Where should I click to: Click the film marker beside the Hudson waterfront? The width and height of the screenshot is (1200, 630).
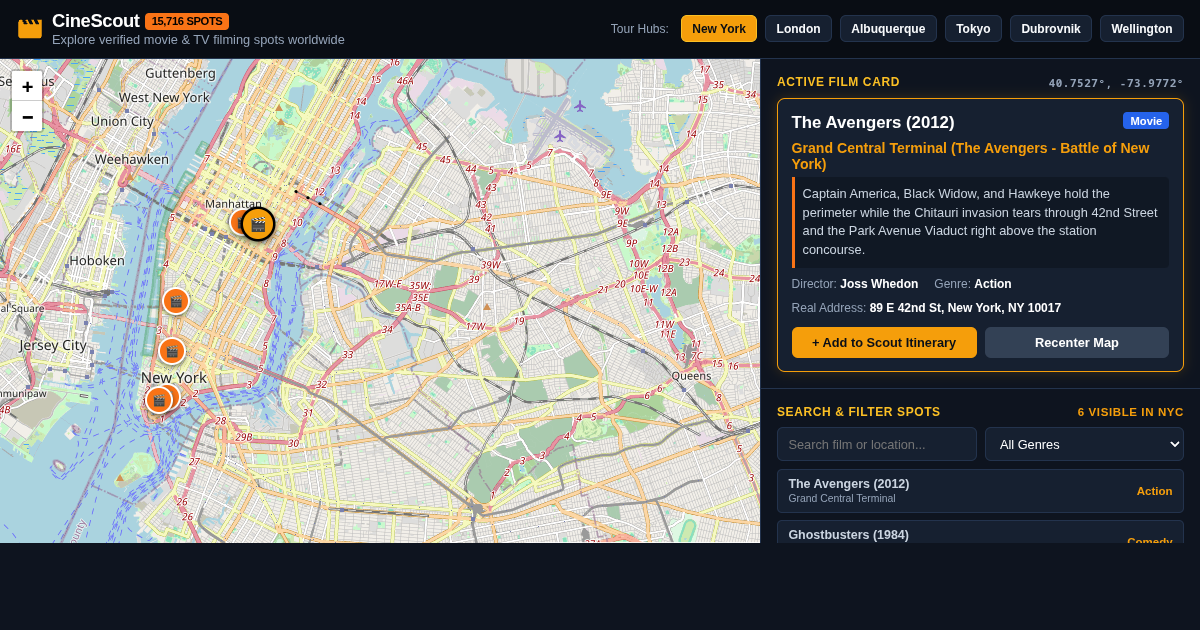pos(176,301)
